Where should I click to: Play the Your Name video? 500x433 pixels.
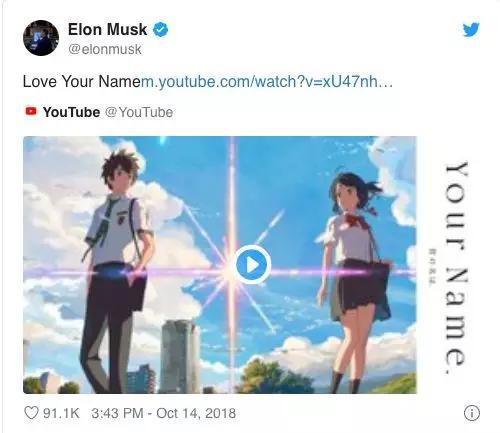[x=253, y=265]
